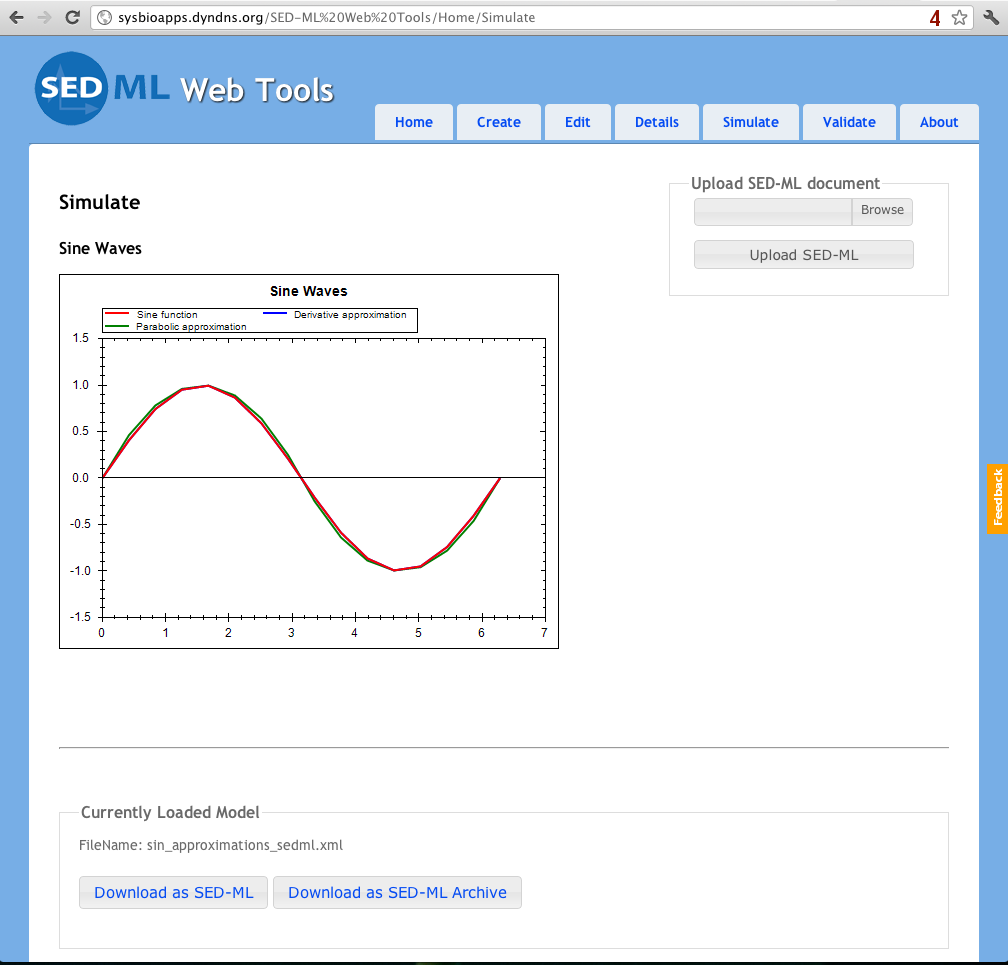Viewport: 1008px width, 965px height.
Task: Open the Home tab
Action: pos(414,122)
